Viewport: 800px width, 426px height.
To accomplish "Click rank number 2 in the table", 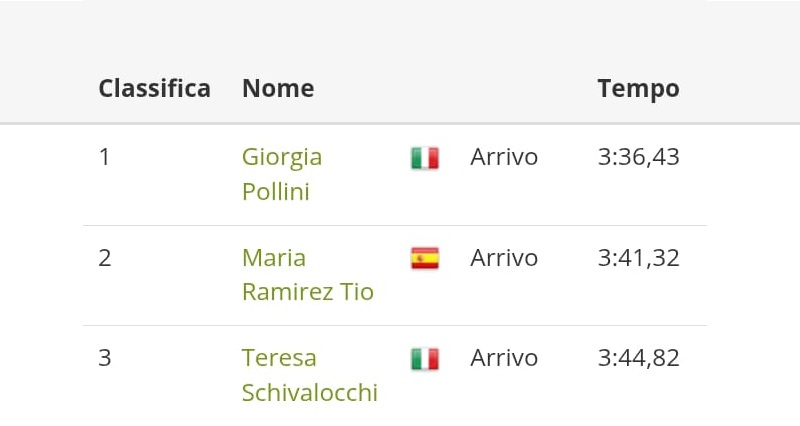I will click(x=105, y=258).
